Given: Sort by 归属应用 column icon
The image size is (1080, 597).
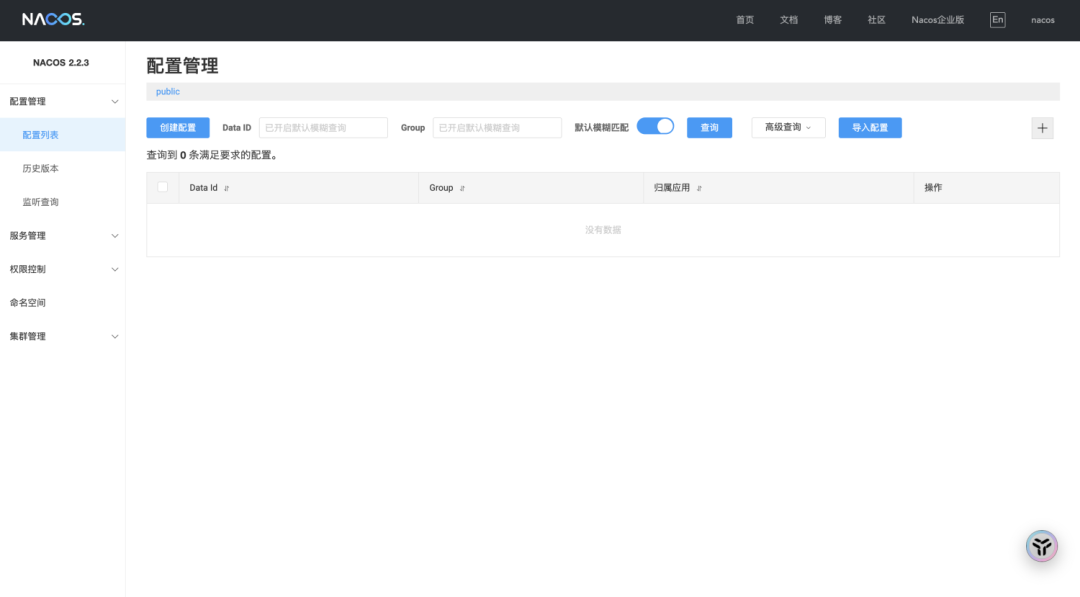Looking at the screenshot, I should (699, 188).
